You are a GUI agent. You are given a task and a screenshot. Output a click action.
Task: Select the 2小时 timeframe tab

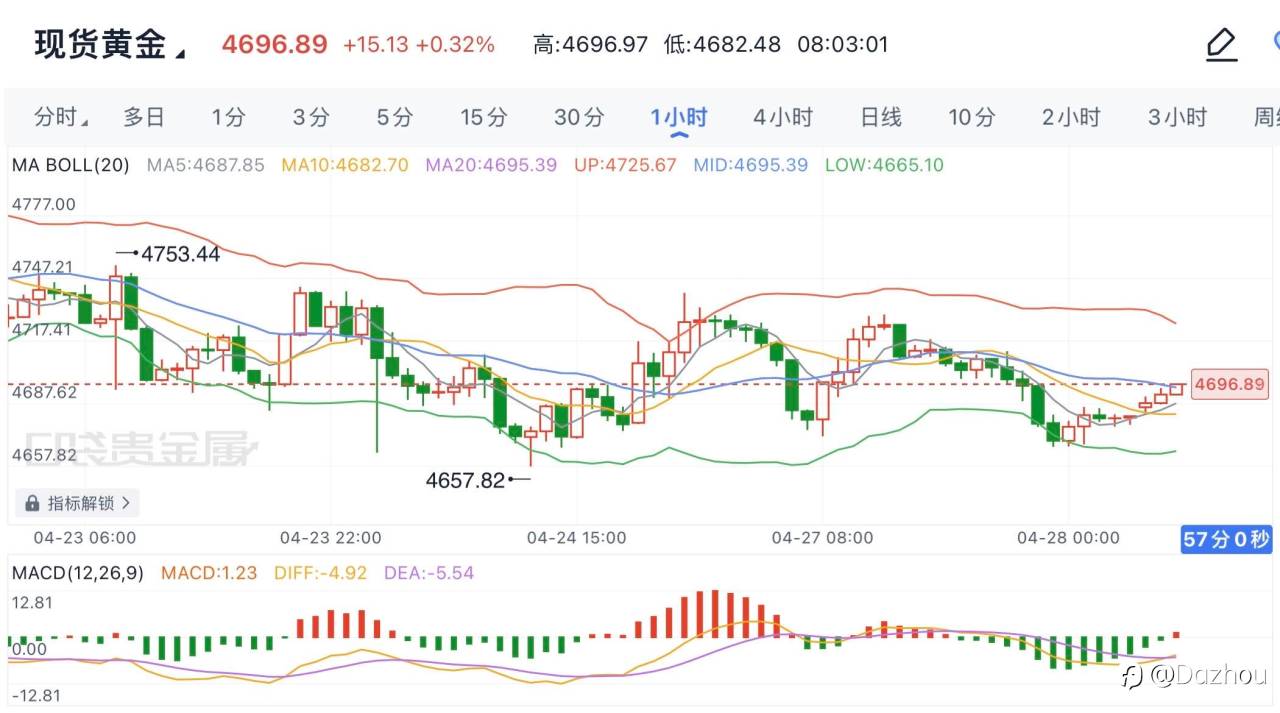point(1071,117)
